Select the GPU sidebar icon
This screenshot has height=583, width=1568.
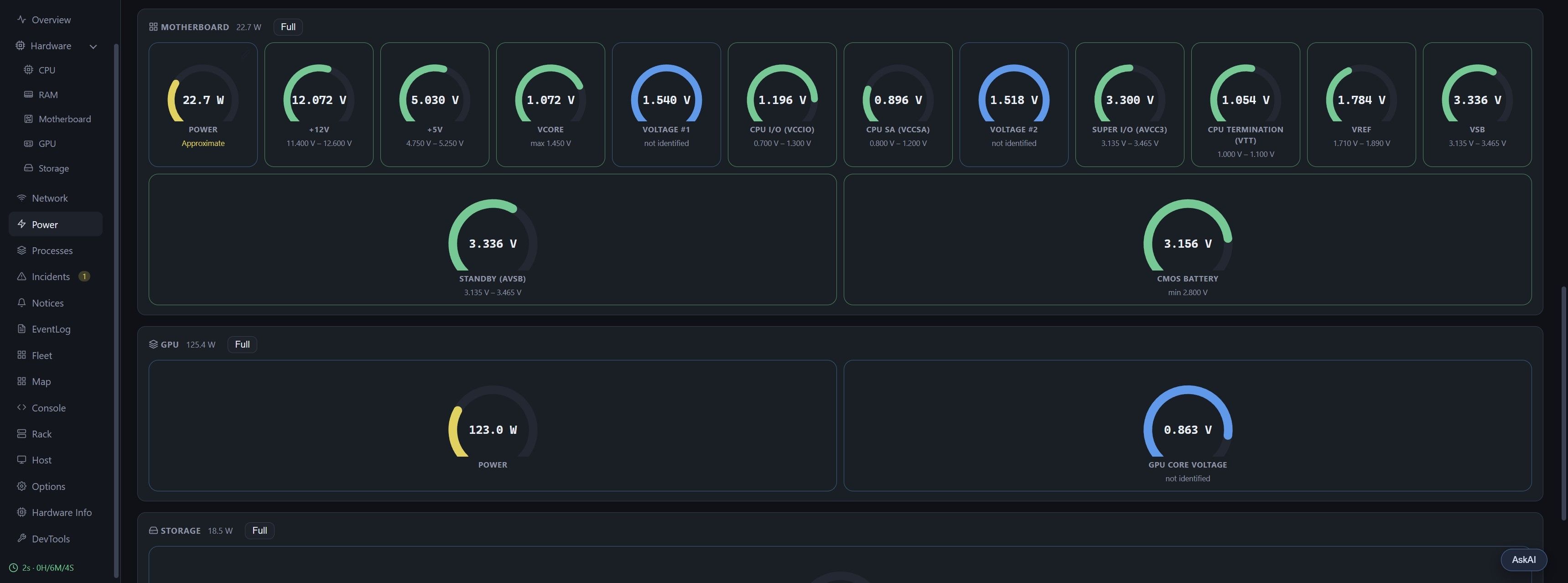click(28, 144)
